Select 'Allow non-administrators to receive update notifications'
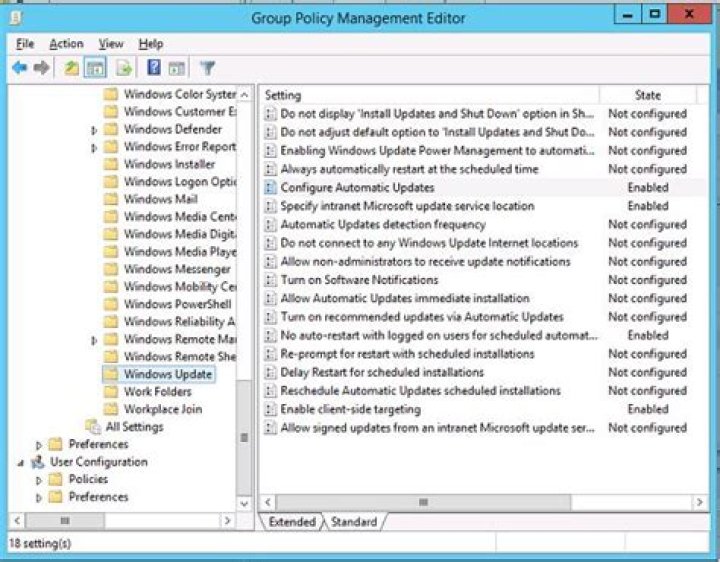 (x=425, y=261)
